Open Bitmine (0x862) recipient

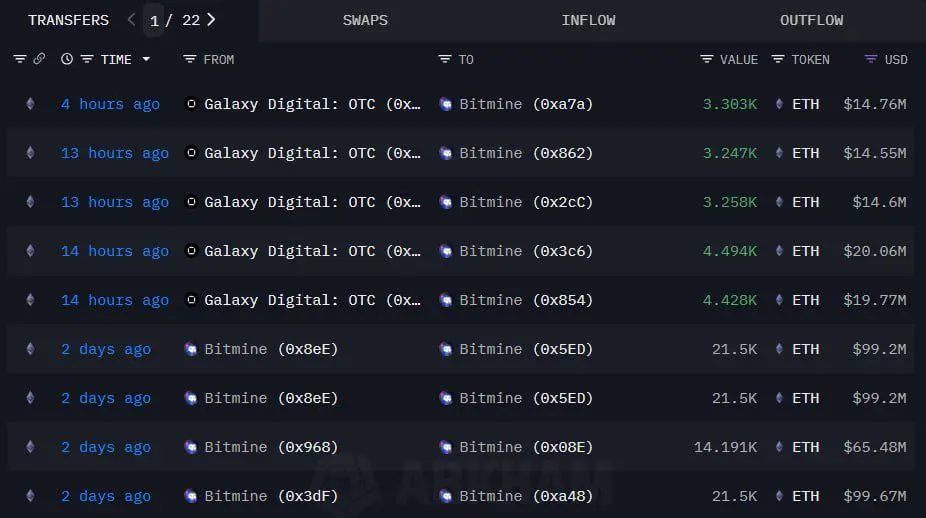coord(526,154)
